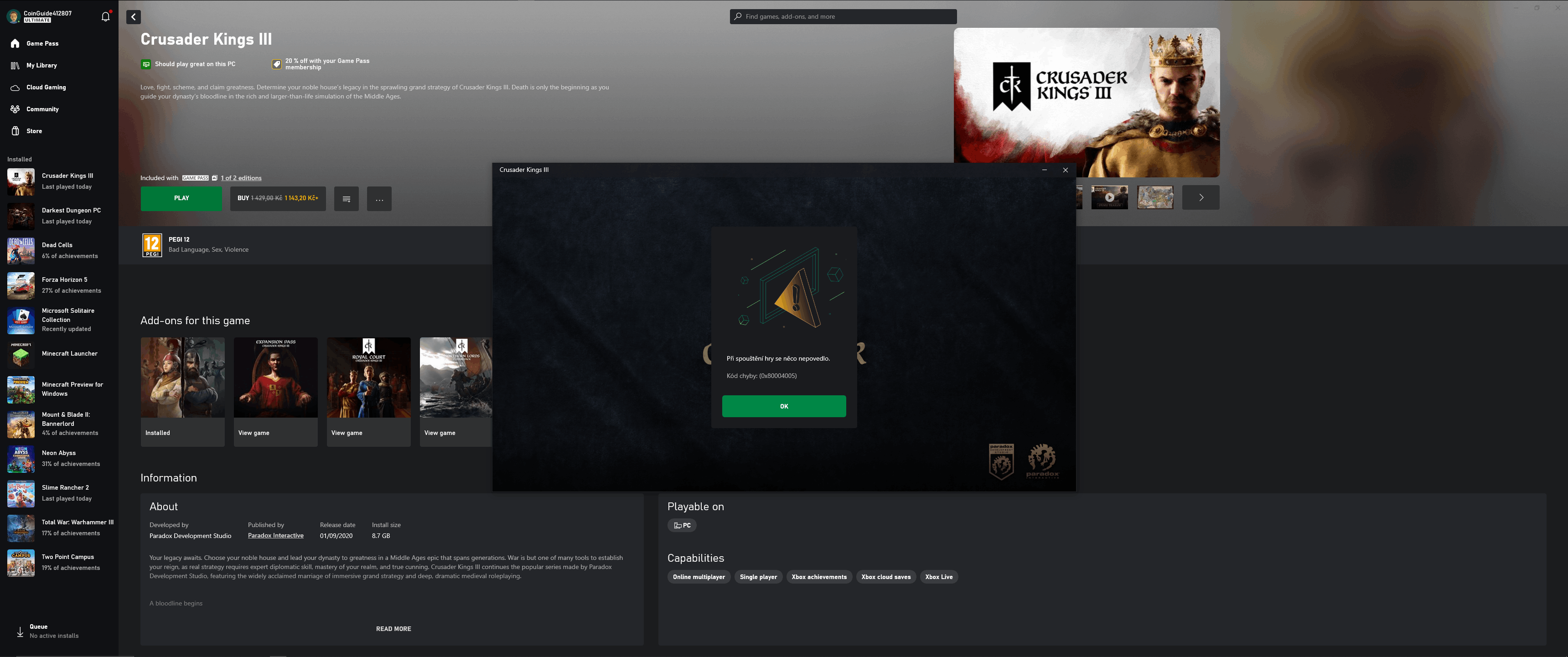Click the Xbox cloud saves chip
The width and height of the screenshot is (1568, 657).
pos(885,577)
